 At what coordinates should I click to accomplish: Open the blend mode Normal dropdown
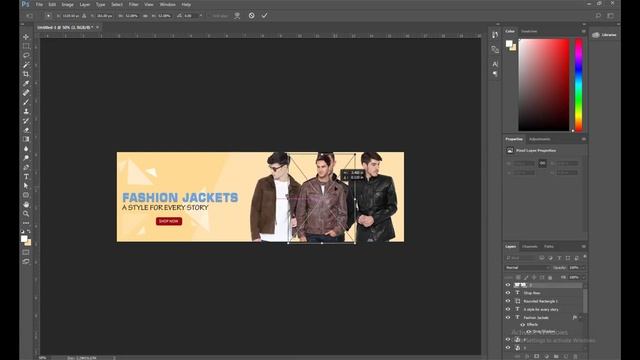pyautogui.click(x=527, y=268)
